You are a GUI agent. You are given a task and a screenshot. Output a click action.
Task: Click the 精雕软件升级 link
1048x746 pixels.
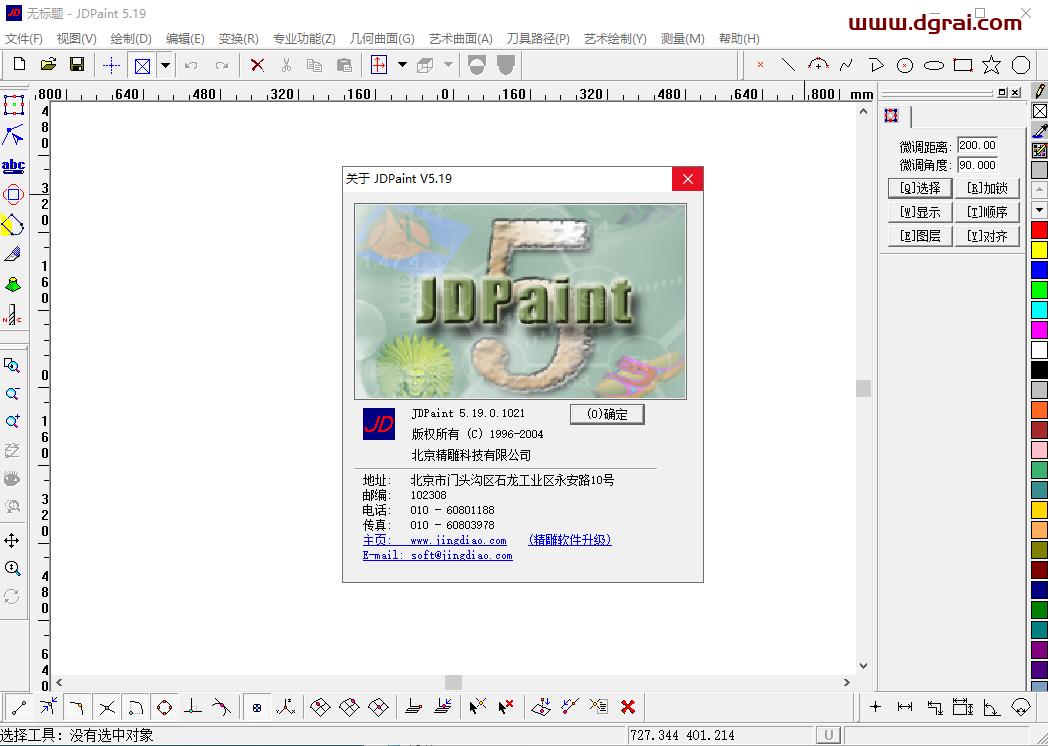pos(569,540)
